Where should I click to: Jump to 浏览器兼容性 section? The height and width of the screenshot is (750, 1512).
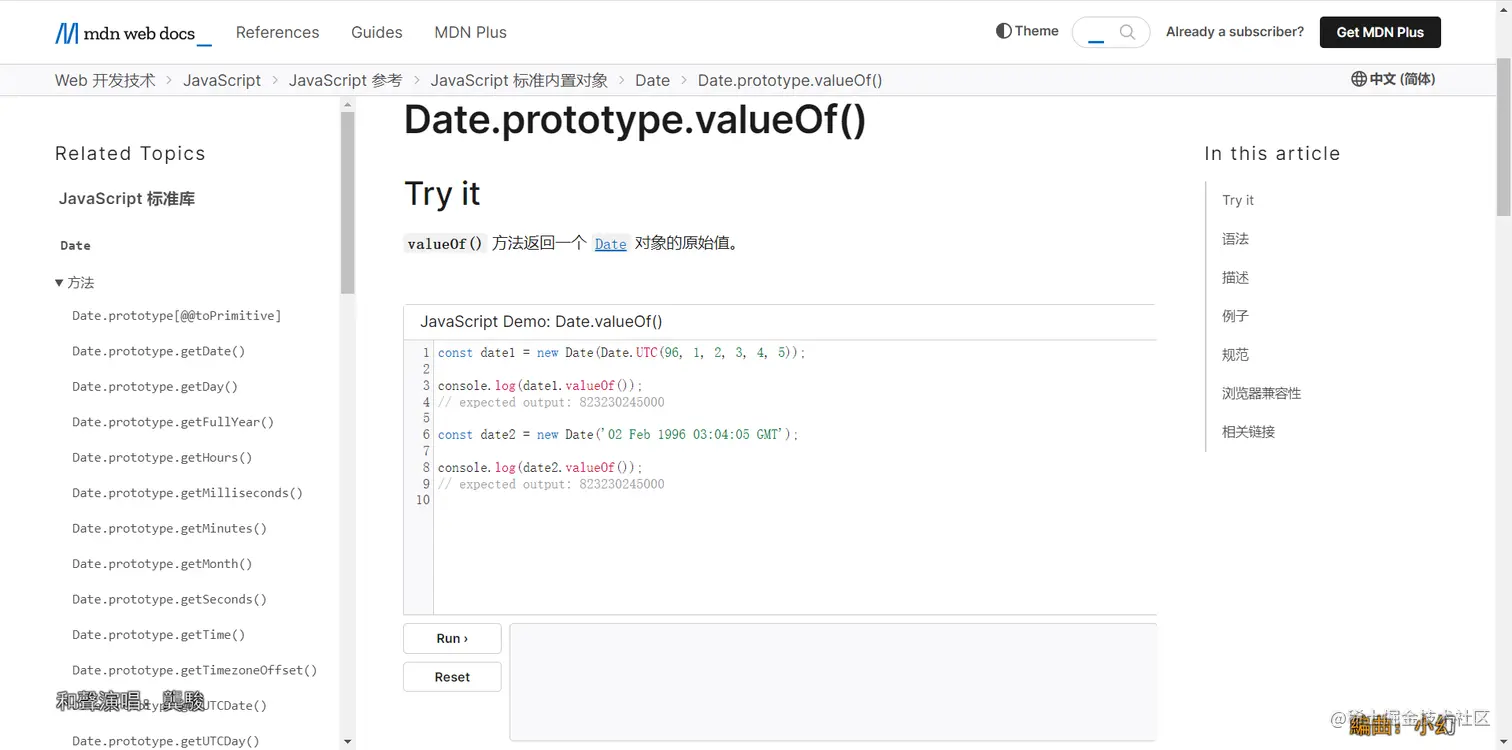click(x=1262, y=393)
